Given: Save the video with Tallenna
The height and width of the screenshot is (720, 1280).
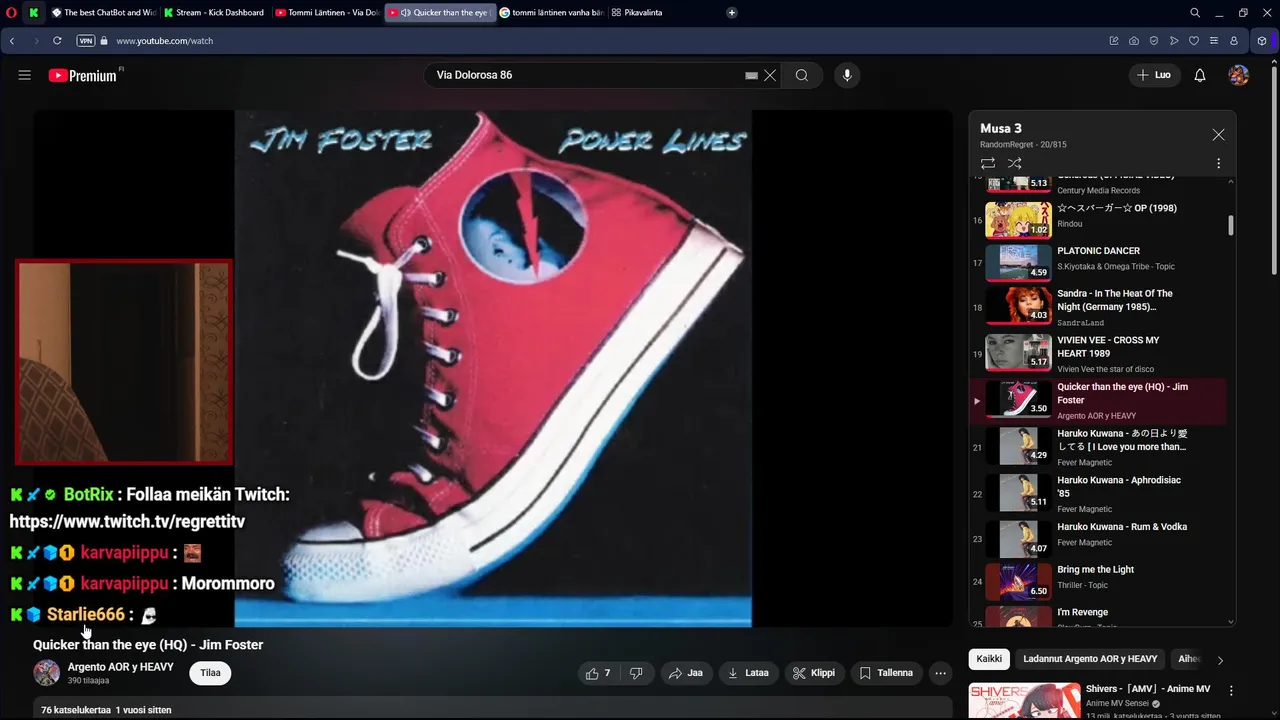Looking at the screenshot, I should pyautogui.click(x=887, y=673).
